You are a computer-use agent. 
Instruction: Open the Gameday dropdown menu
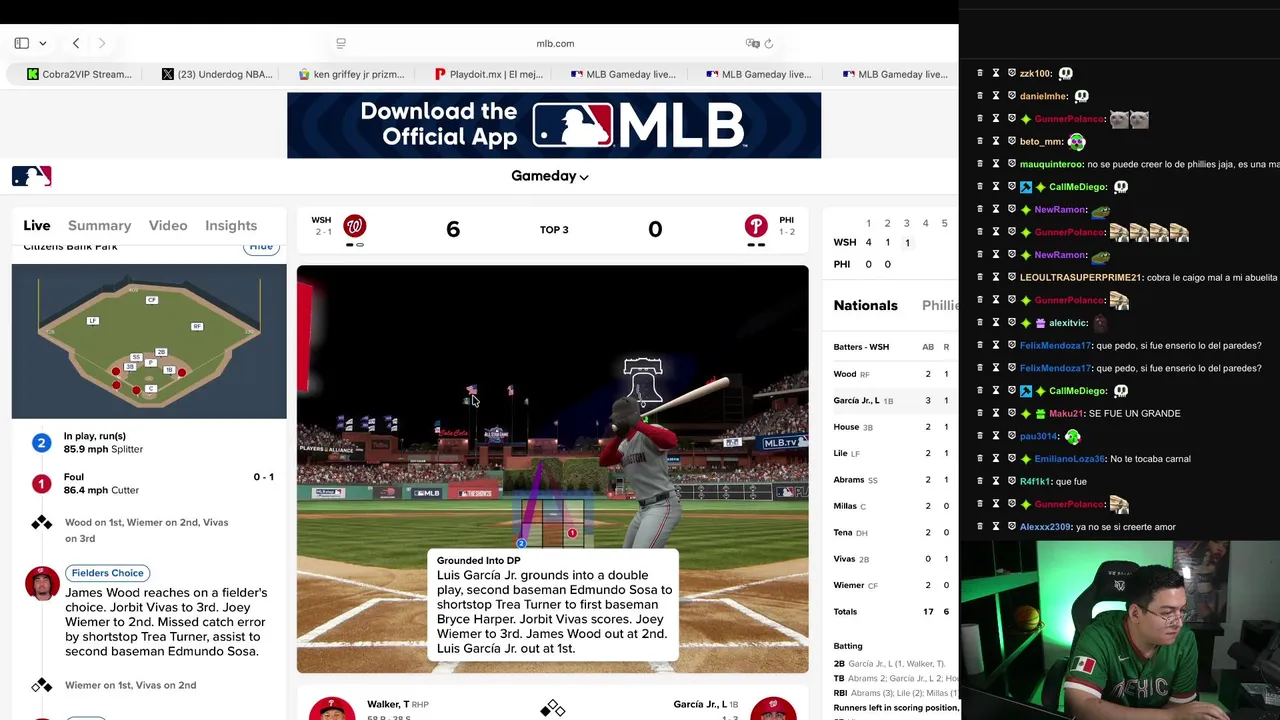[550, 176]
